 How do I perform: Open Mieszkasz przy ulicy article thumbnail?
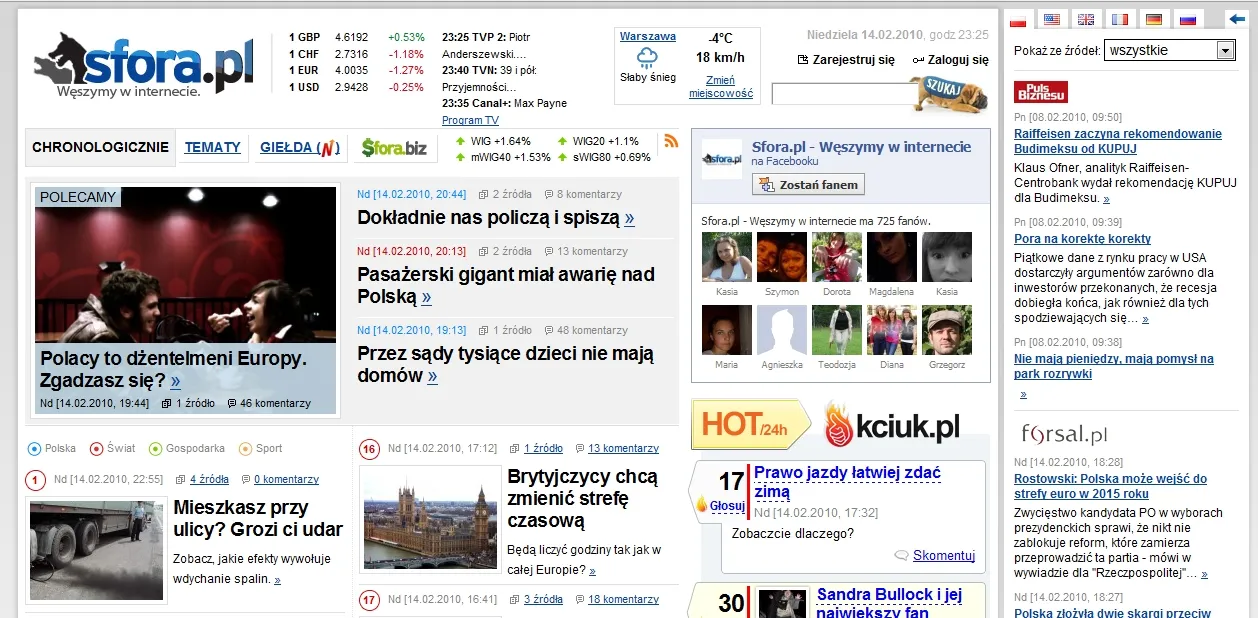click(96, 550)
